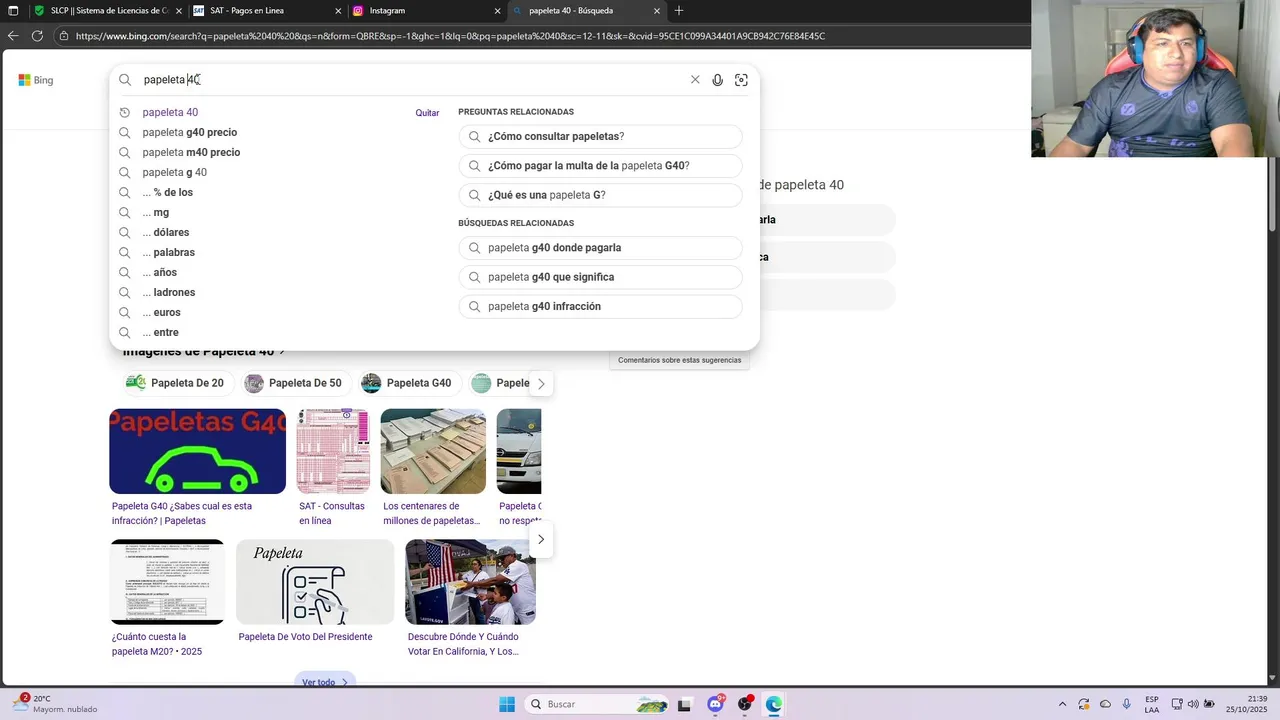Pick the '... palabras' suggestion

tap(168, 252)
